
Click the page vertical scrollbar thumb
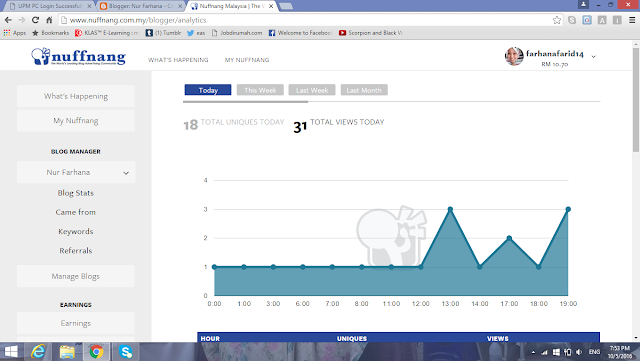tap(636, 100)
